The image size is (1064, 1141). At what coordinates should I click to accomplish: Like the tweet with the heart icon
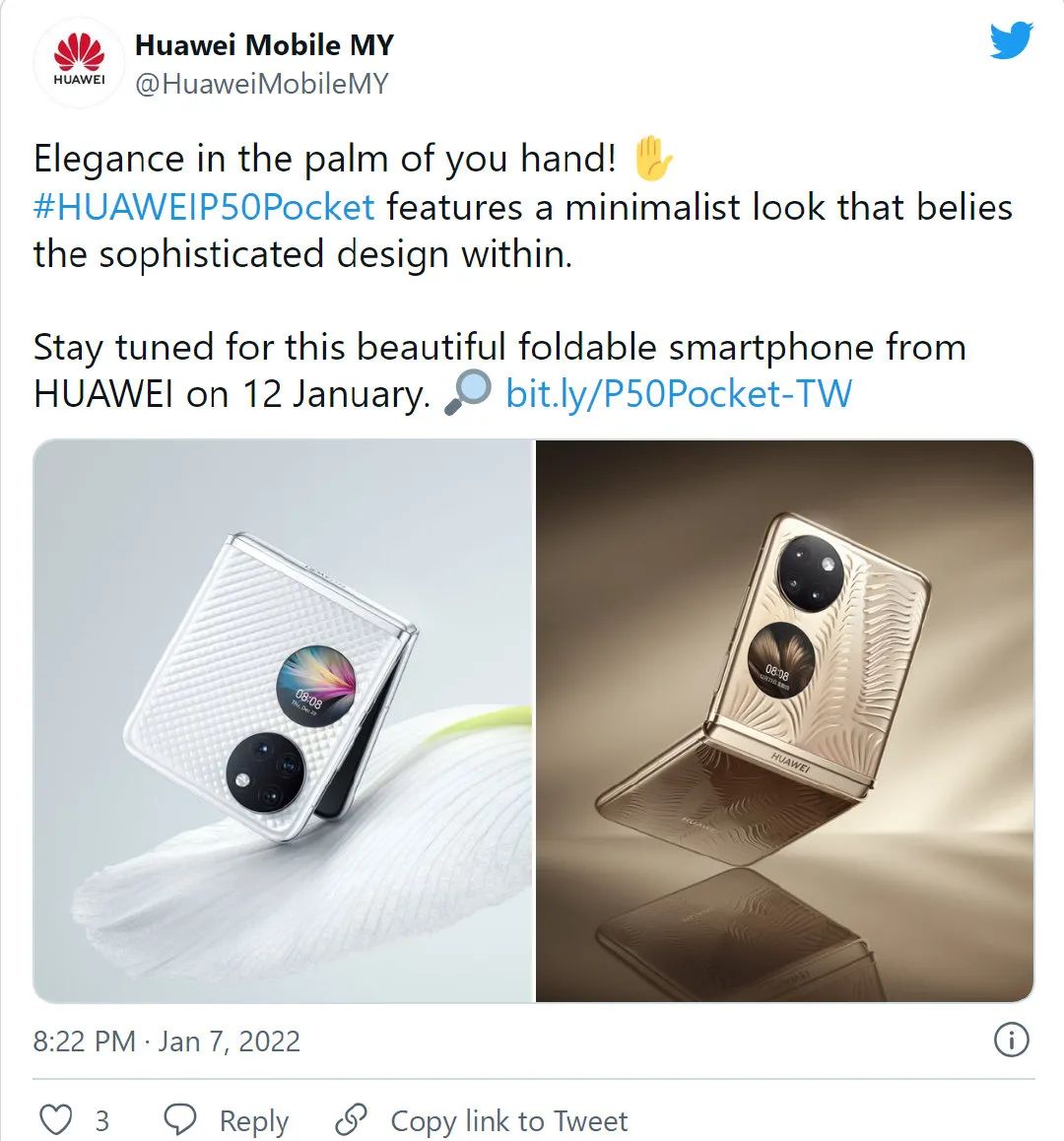(55, 1120)
